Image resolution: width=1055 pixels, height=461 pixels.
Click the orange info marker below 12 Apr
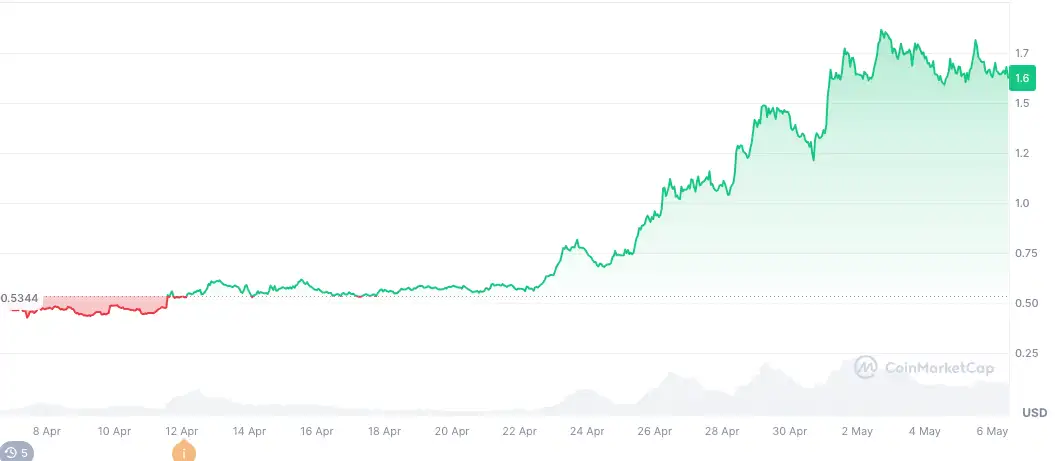(x=183, y=452)
